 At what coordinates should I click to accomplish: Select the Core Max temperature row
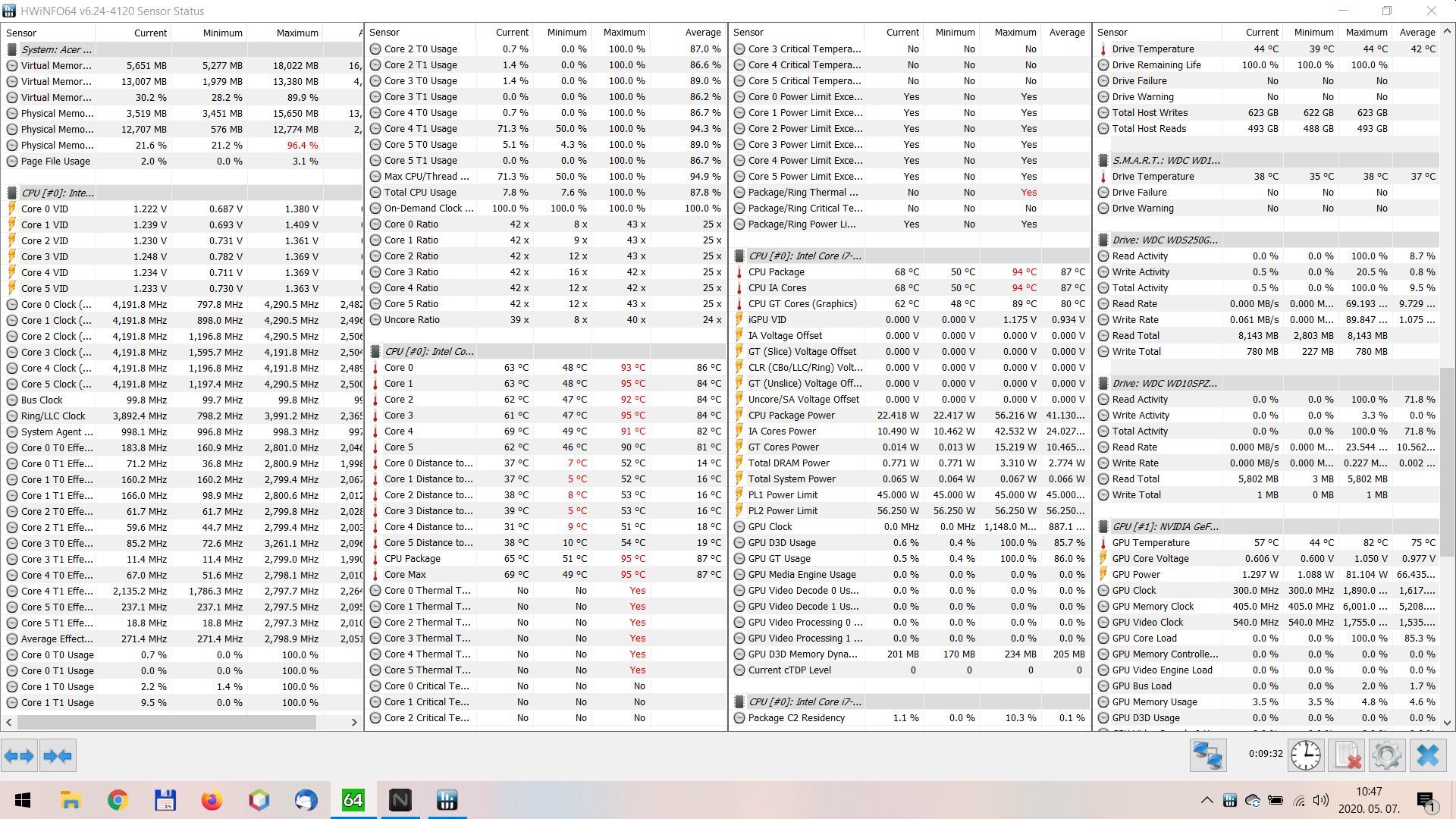546,574
